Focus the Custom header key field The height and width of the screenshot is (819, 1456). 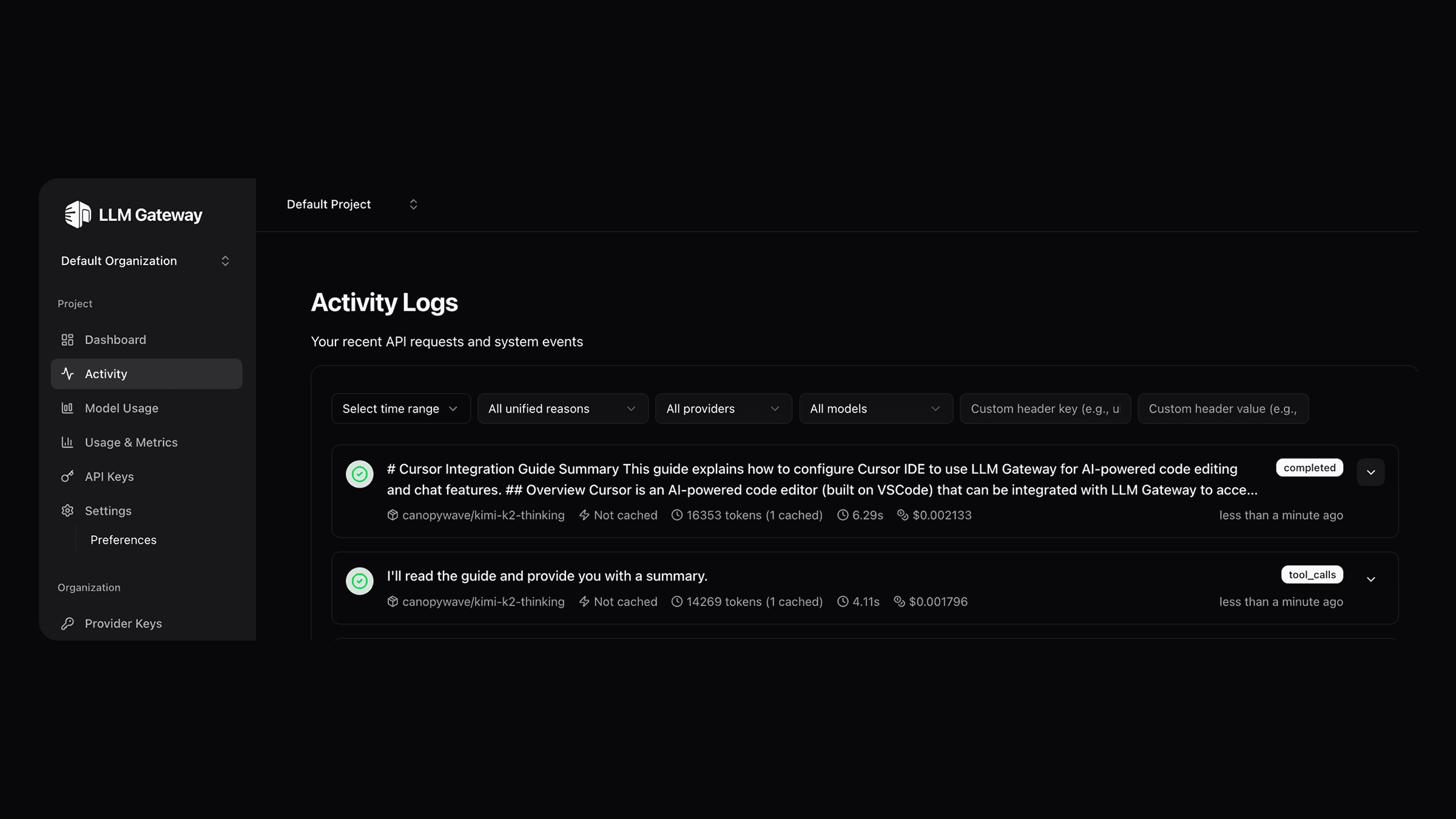tap(1045, 409)
